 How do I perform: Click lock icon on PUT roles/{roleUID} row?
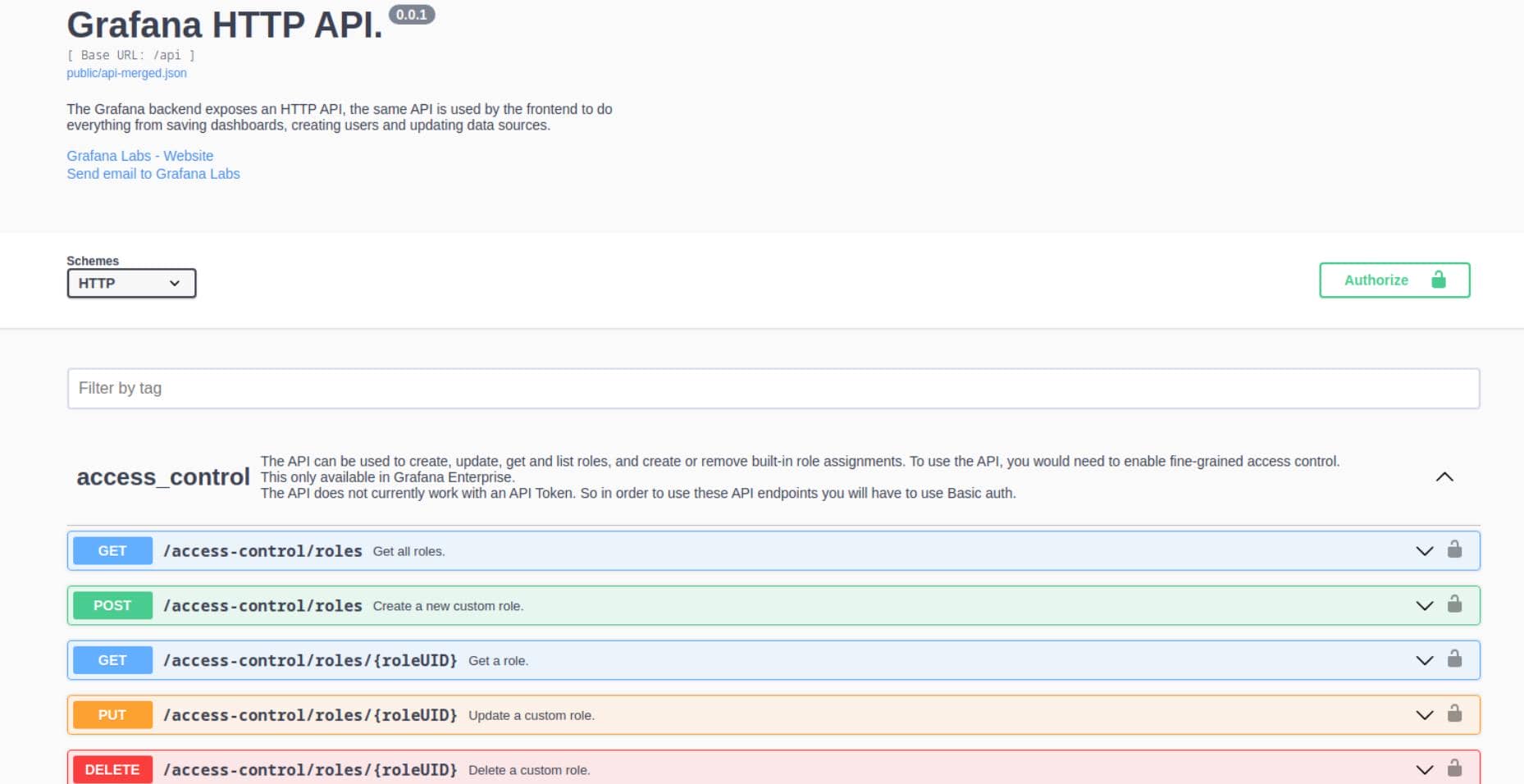click(x=1454, y=713)
